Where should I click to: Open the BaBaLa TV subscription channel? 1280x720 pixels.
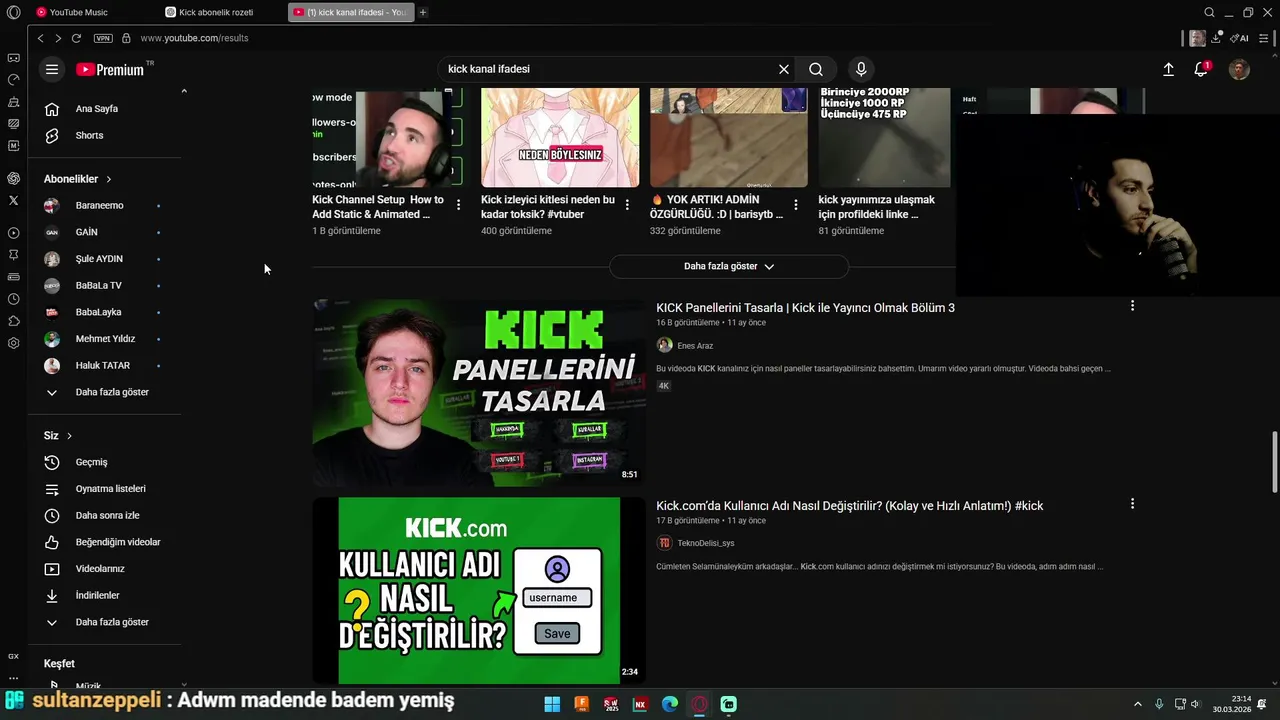point(105,285)
